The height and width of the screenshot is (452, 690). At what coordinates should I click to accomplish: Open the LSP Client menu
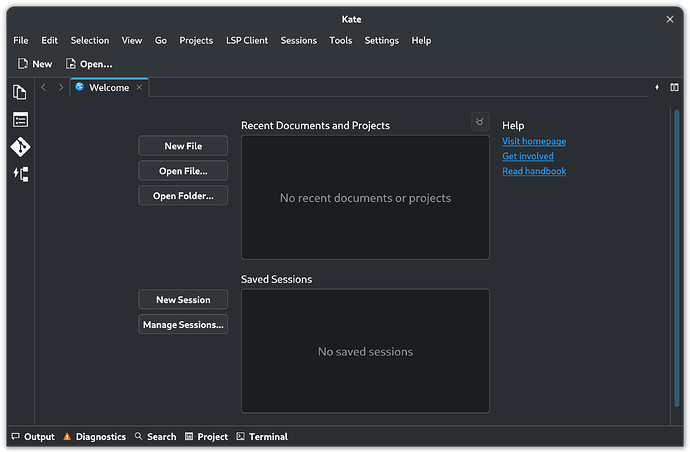click(247, 40)
